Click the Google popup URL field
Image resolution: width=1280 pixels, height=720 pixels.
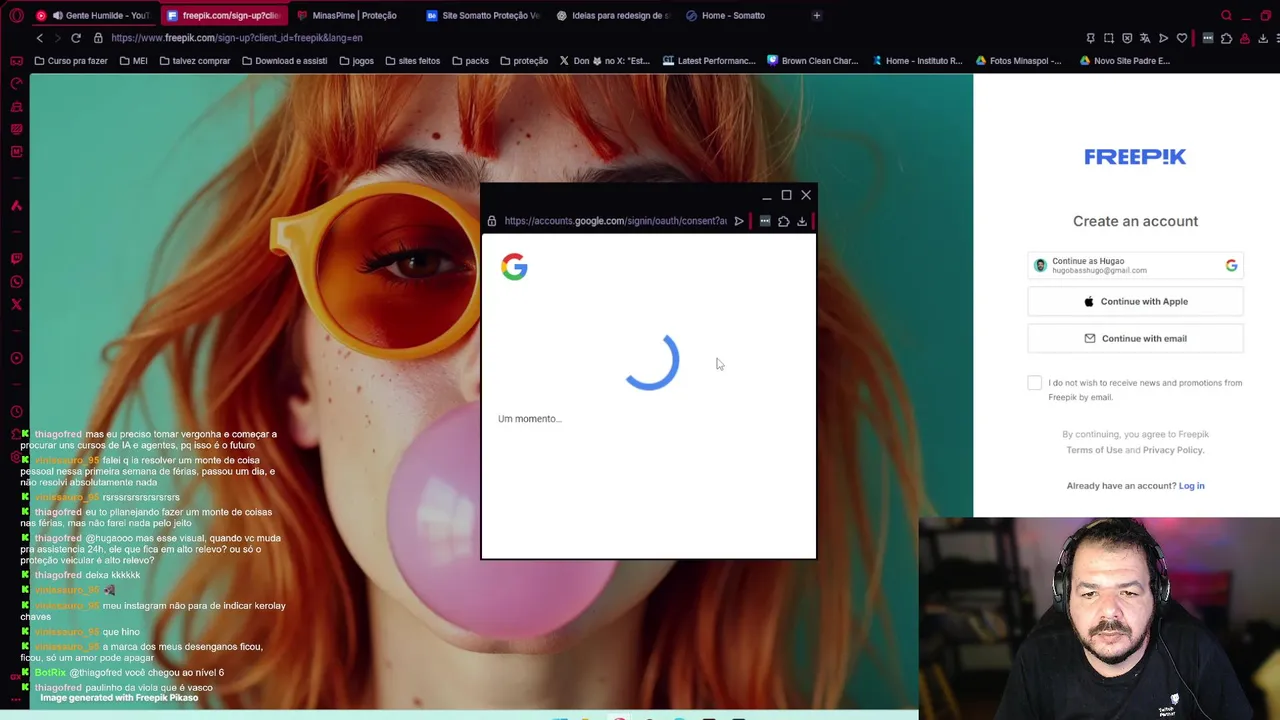pos(615,221)
